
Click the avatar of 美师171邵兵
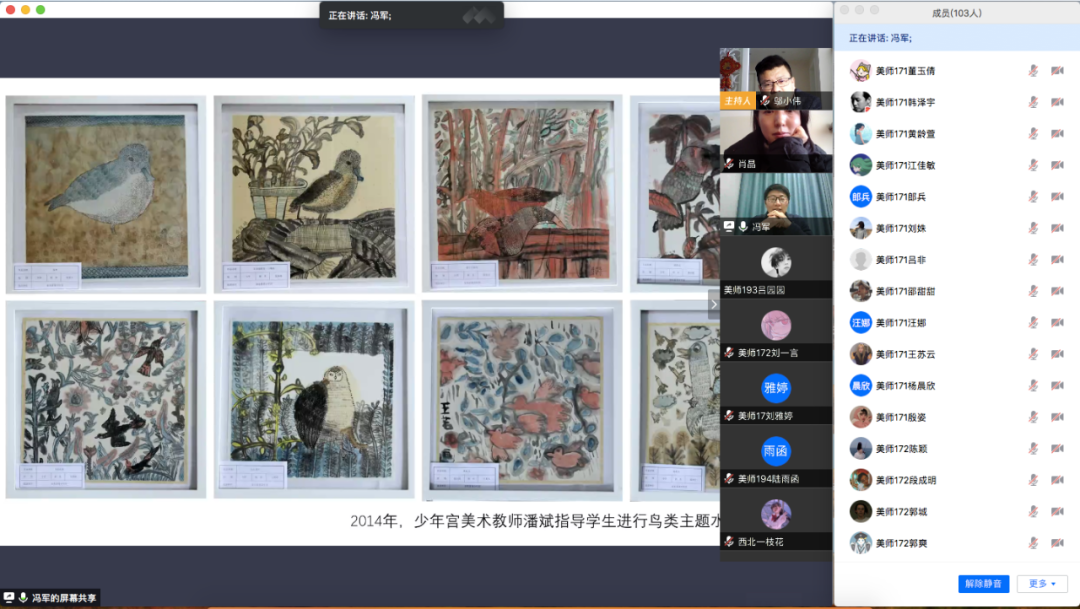click(860, 197)
